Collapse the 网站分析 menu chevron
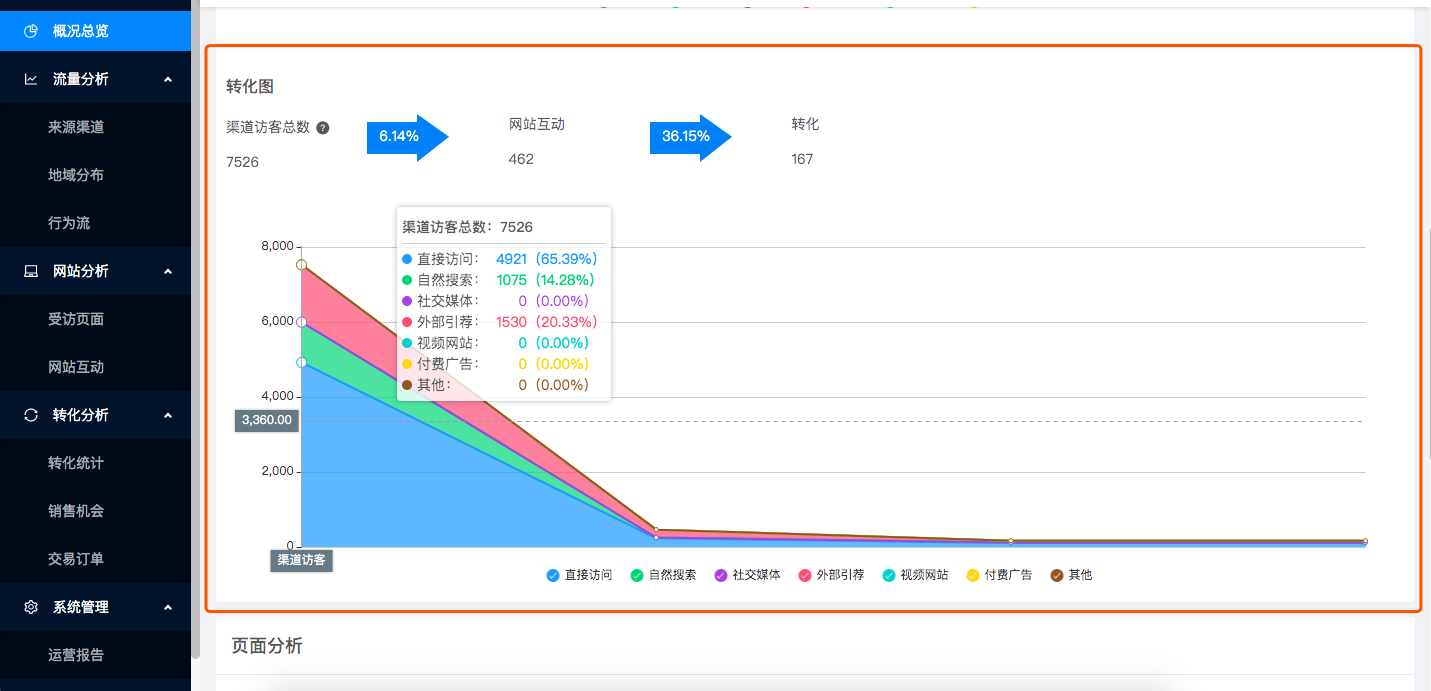Viewport: 1431px width, 691px height. coord(168,271)
